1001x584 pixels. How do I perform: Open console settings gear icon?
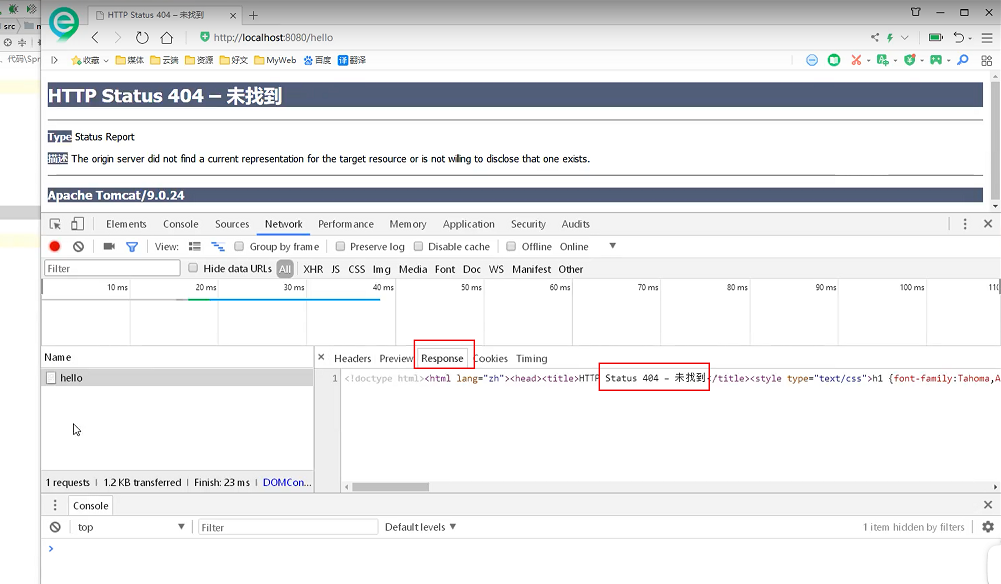pos(988,527)
